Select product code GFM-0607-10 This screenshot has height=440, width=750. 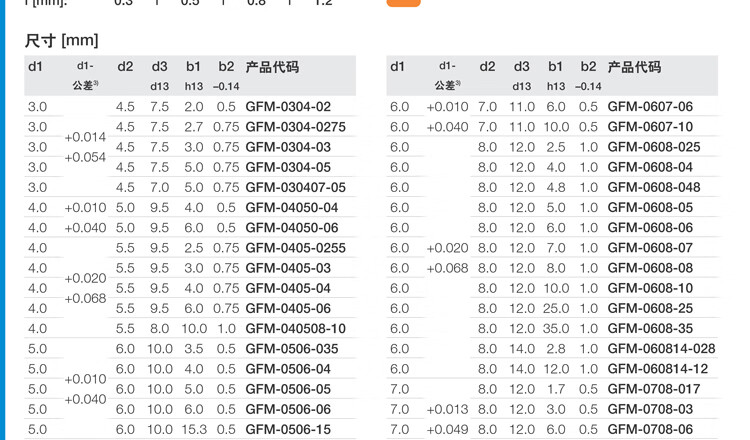(650, 127)
